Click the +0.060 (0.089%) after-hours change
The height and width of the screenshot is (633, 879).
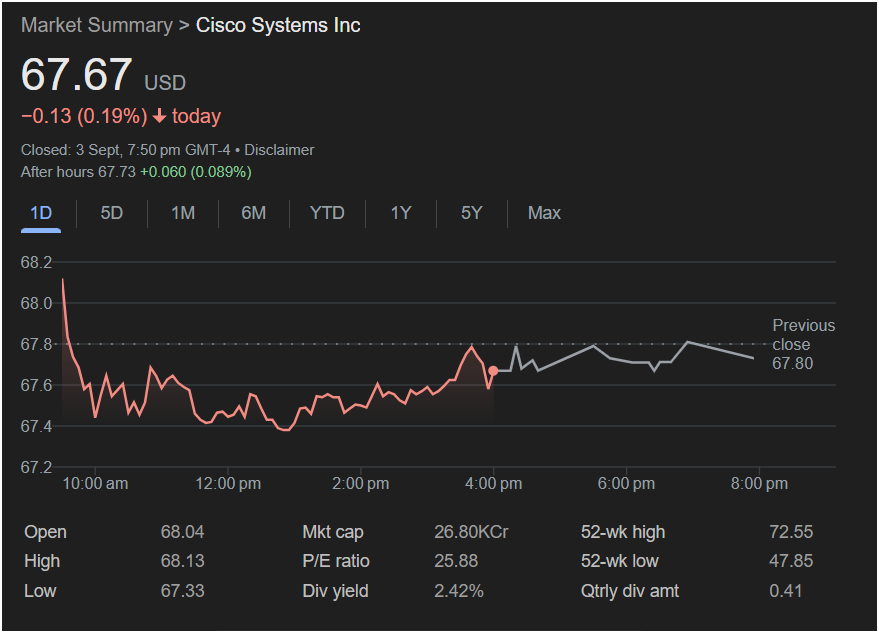[196, 172]
